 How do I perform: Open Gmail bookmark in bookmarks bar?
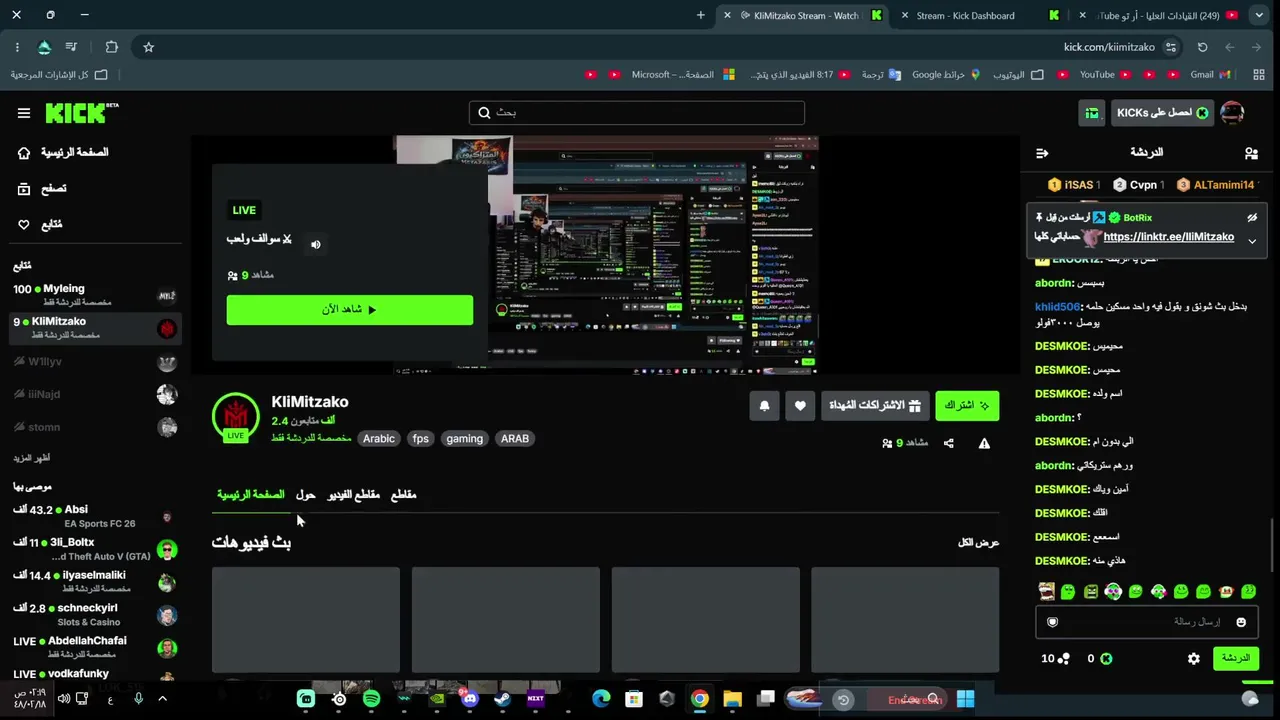click(1210, 75)
